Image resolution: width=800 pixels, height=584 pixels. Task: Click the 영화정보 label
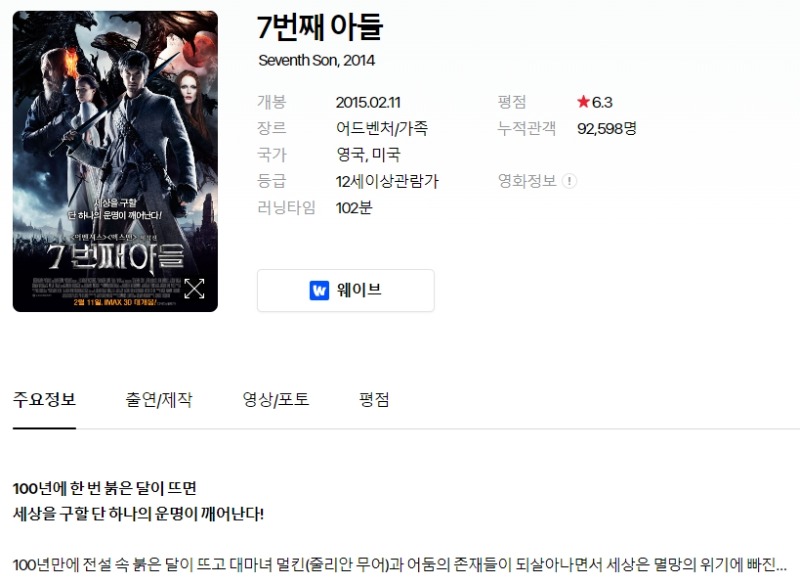pyautogui.click(x=527, y=181)
